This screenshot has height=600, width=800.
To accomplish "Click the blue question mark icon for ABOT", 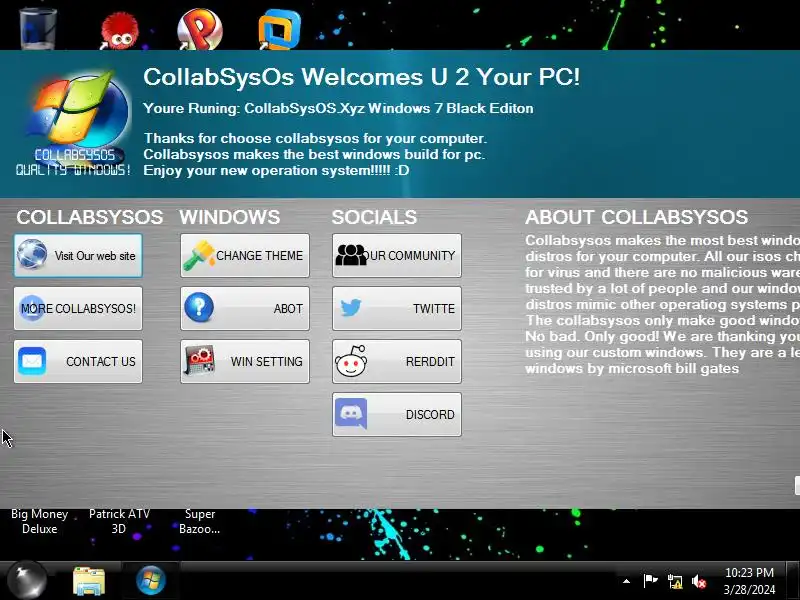I will coord(199,307).
